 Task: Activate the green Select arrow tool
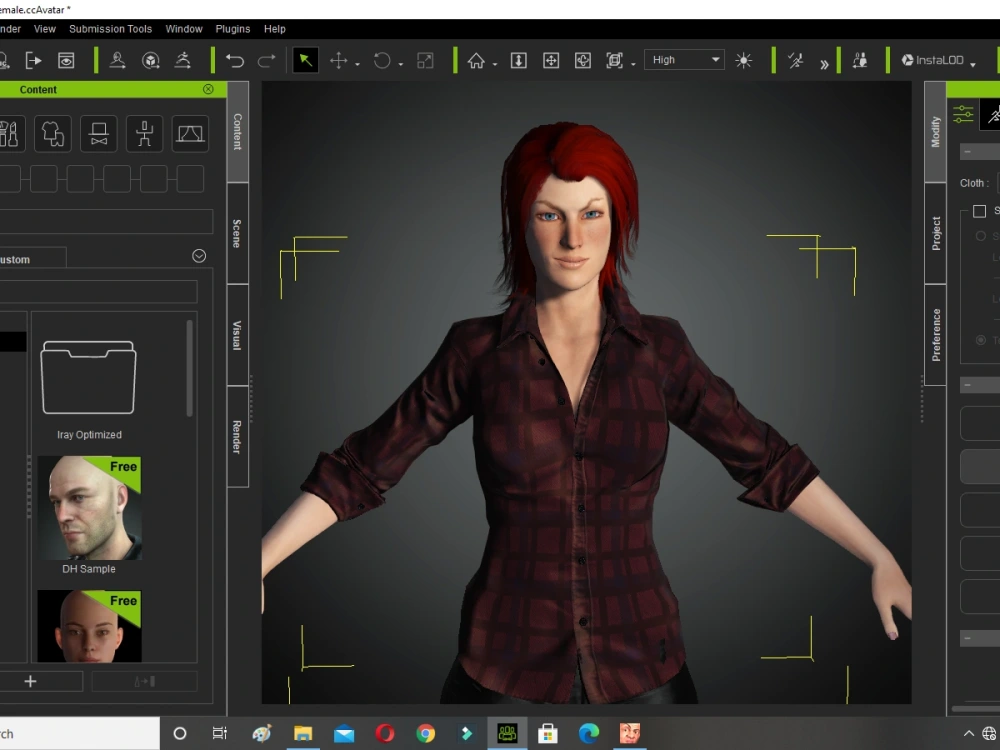(x=305, y=61)
